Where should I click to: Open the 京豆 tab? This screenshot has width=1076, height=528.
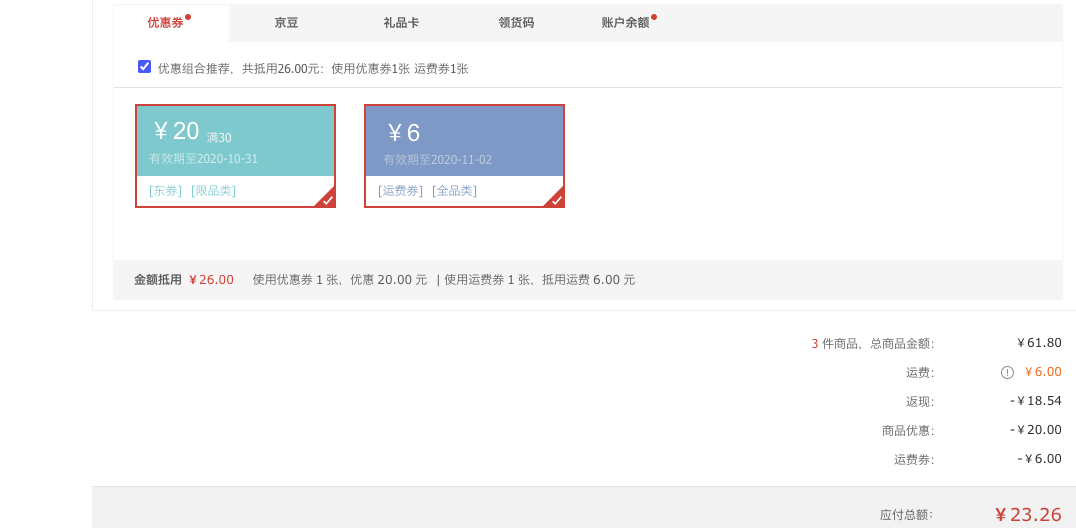pos(286,23)
